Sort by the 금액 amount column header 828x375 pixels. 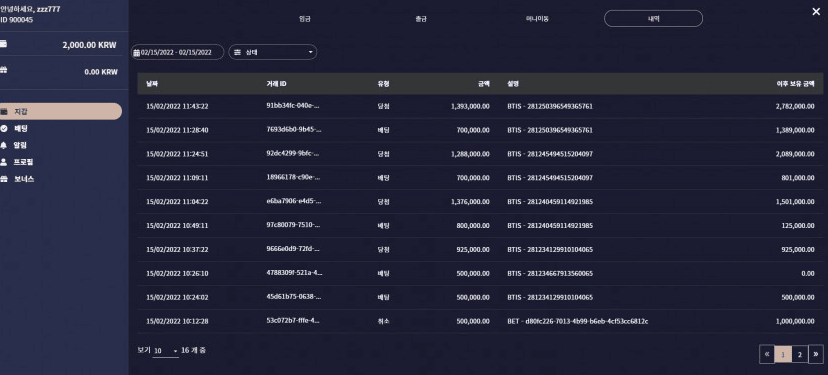[484, 84]
